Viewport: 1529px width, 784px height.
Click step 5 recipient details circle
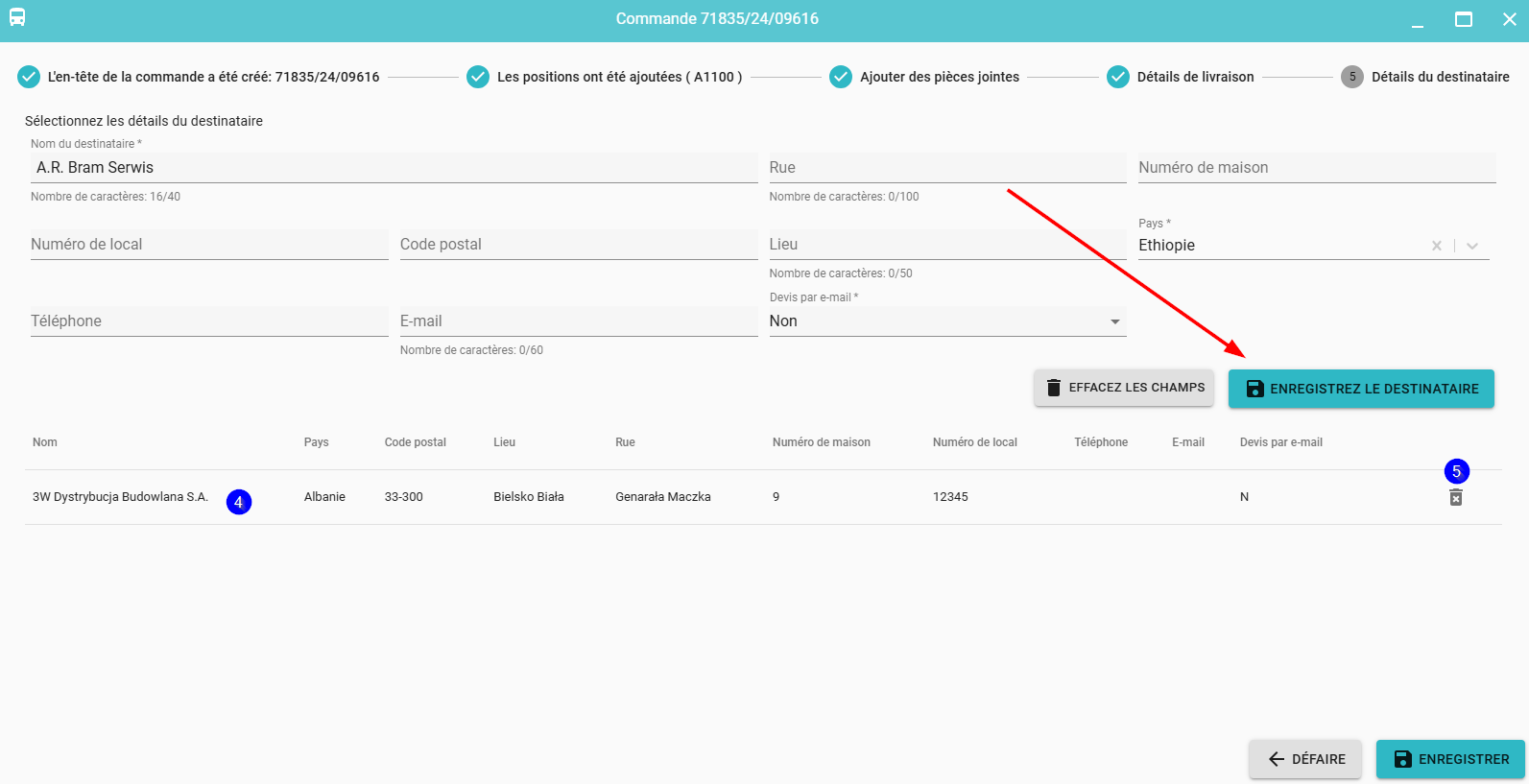pyautogui.click(x=1351, y=77)
